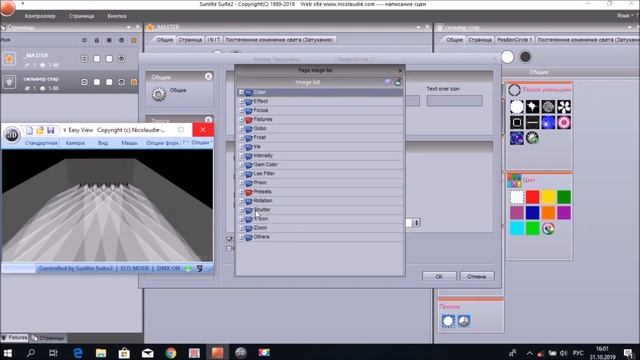
Task: Select the open white circle gobo
Action: click(x=517, y=107)
